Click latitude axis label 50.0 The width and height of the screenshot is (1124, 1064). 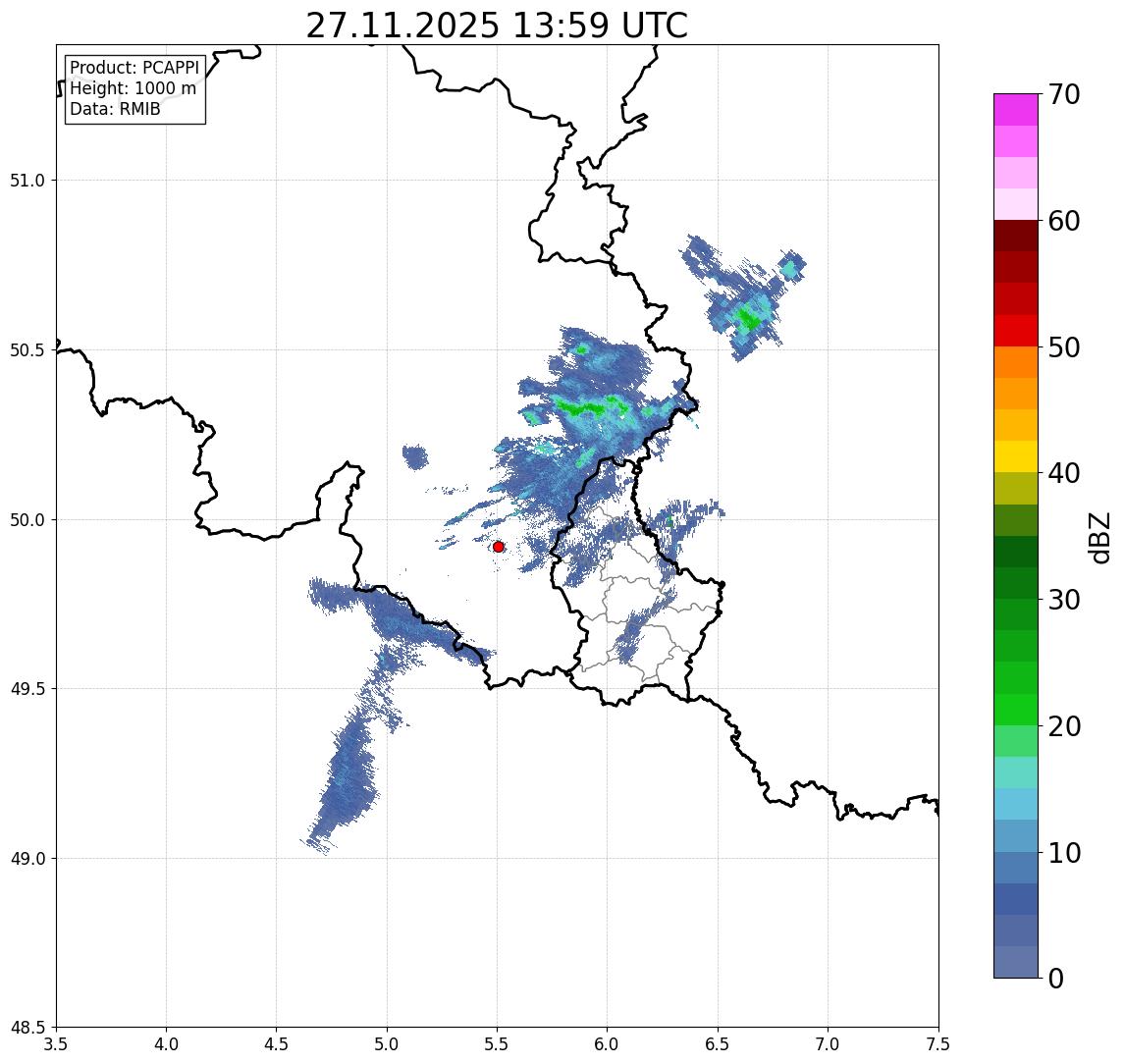pos(27,520)
